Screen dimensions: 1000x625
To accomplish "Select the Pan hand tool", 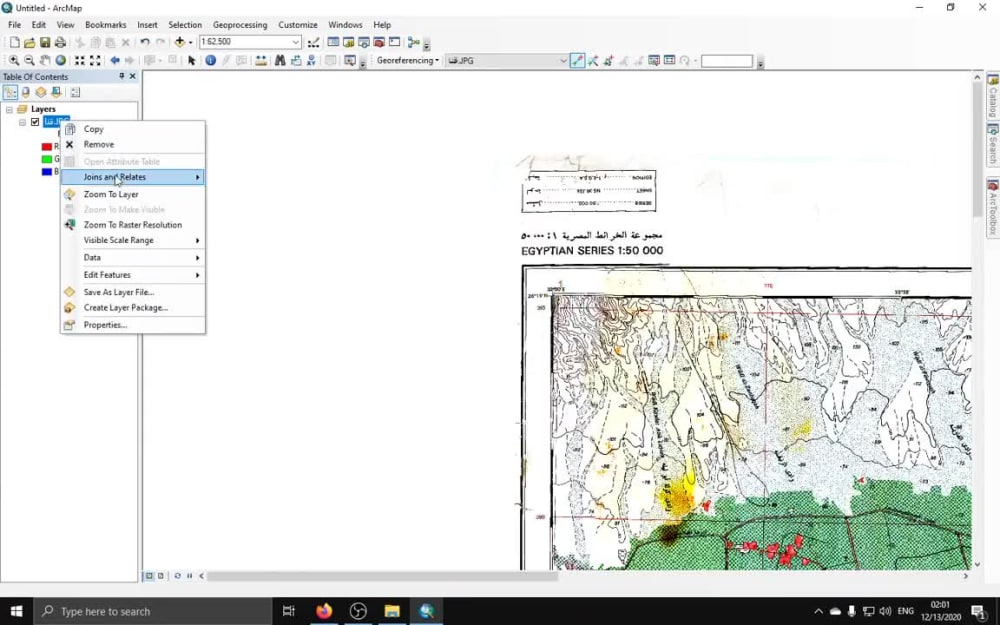I will [x=44, y=60].
